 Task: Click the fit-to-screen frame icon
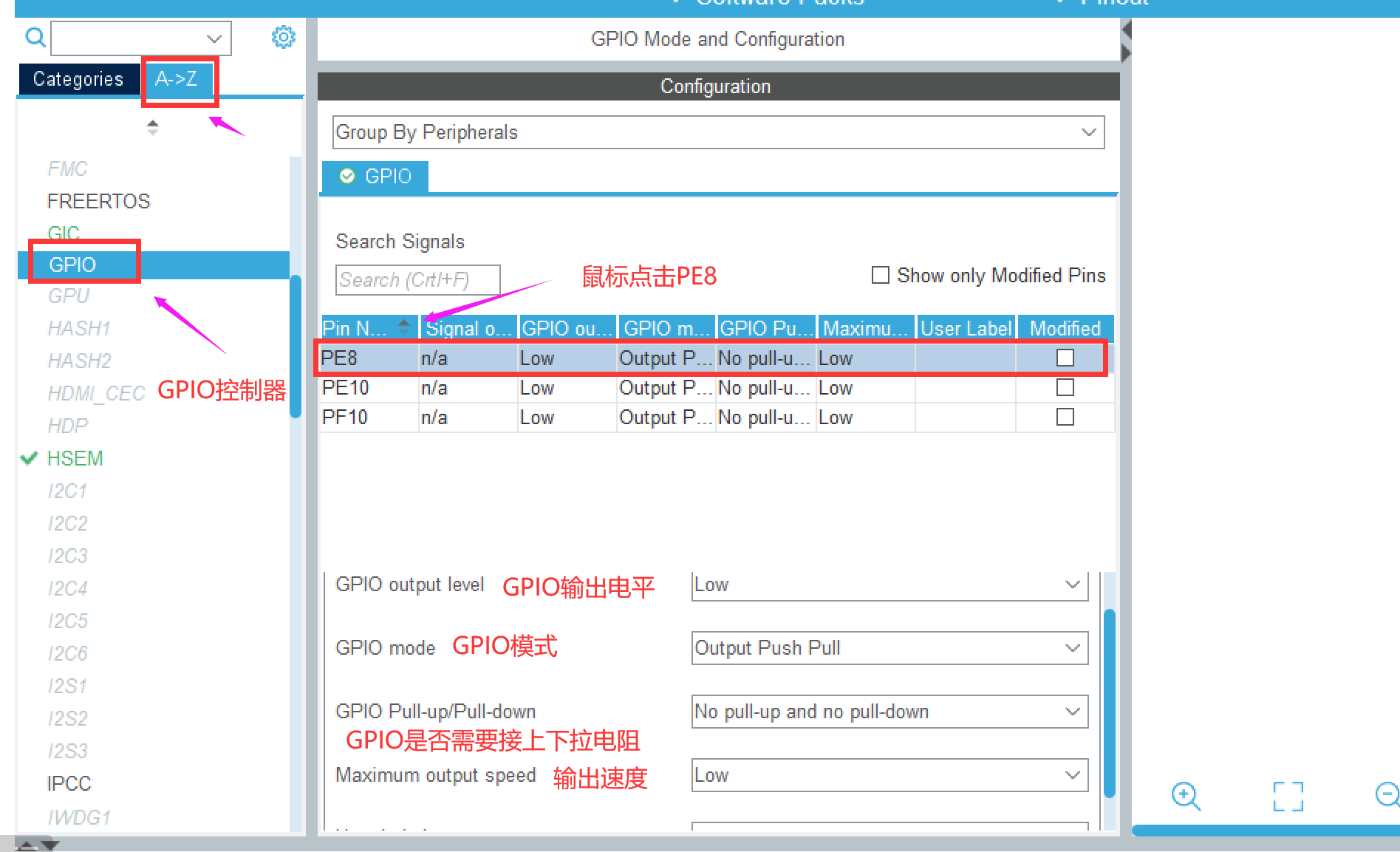tap(1288, 796)
